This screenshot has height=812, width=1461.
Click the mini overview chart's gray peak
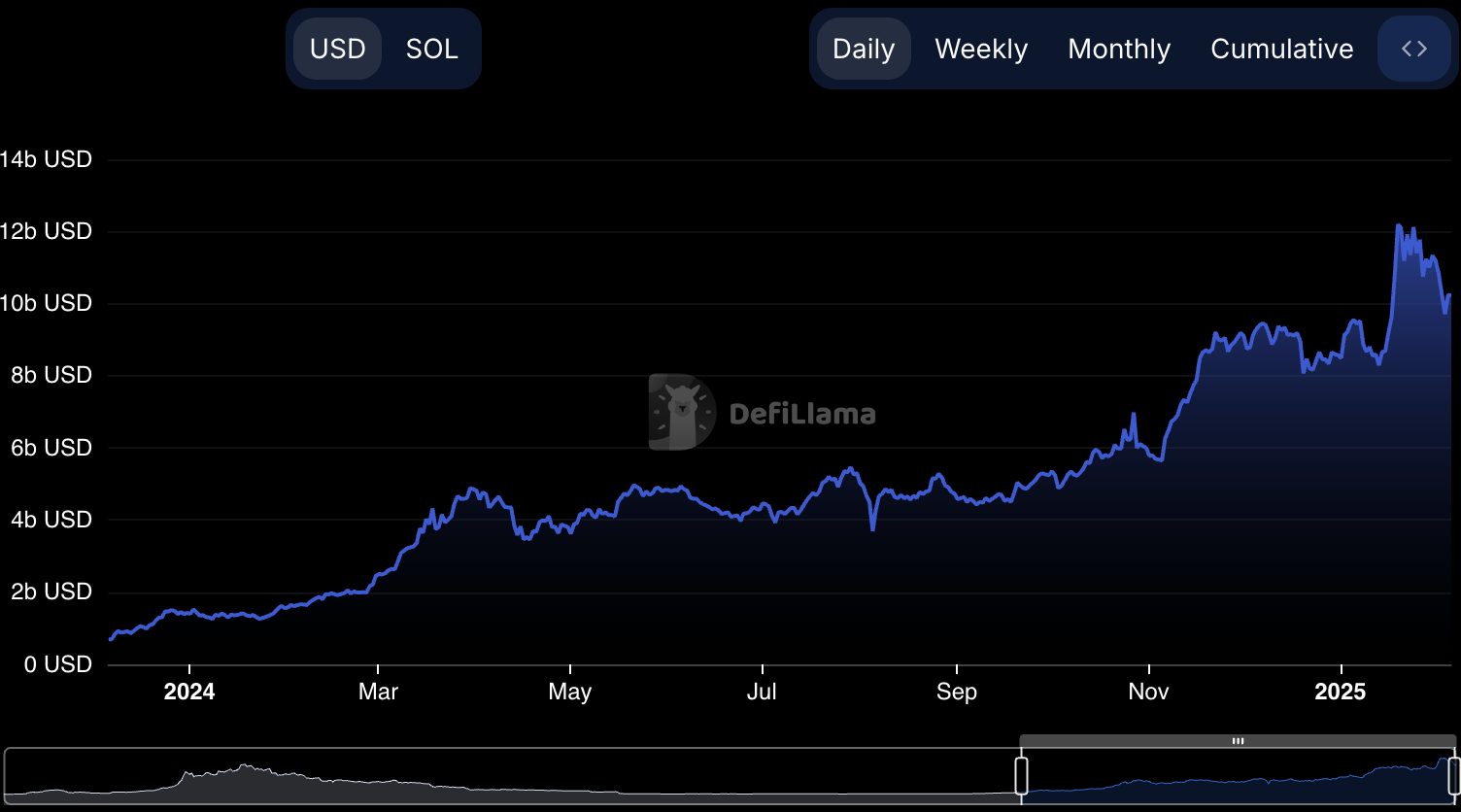(245, 767)
